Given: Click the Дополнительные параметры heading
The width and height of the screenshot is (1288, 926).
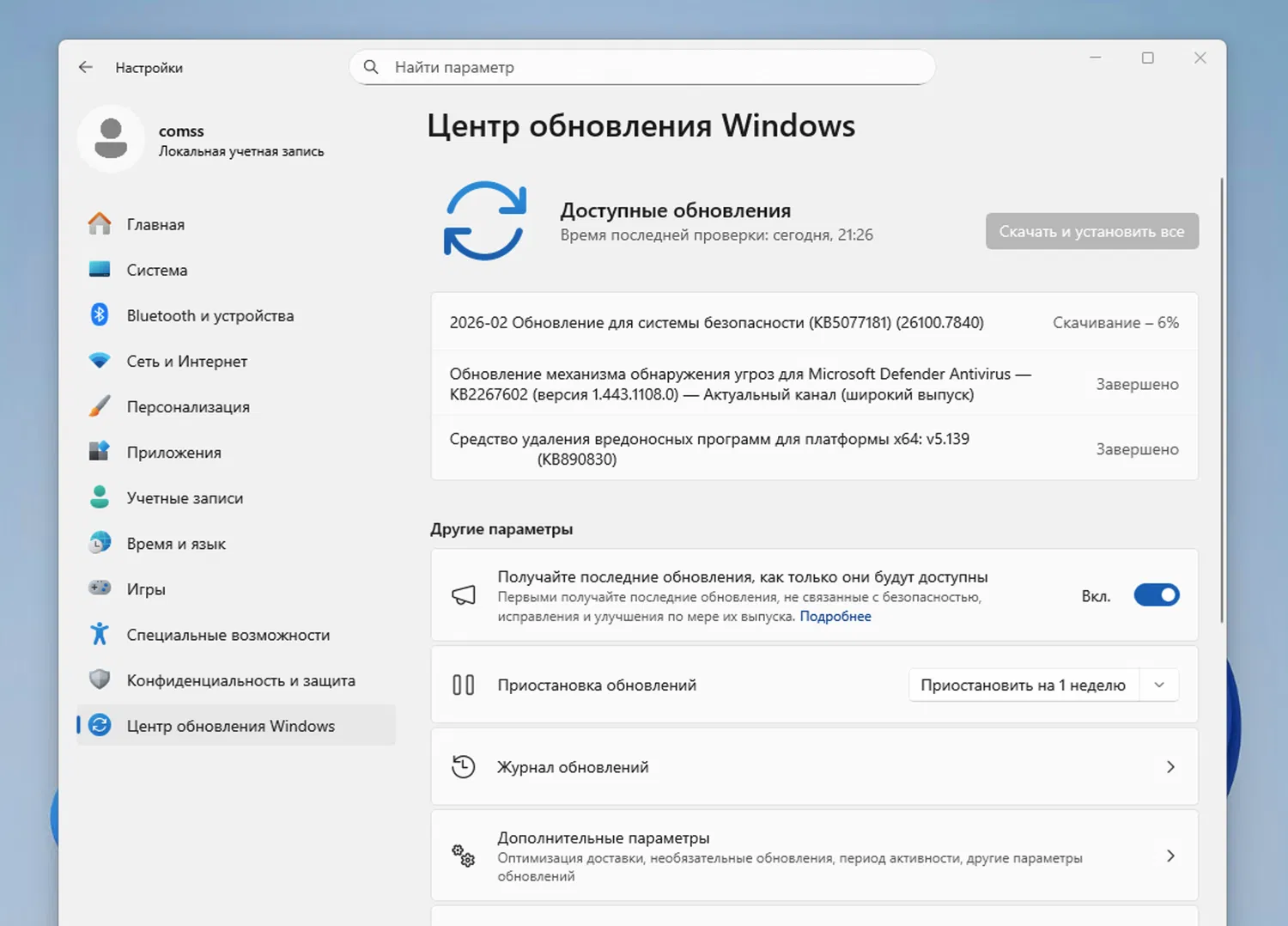Looking at the screenshot, I should [604, 838].
